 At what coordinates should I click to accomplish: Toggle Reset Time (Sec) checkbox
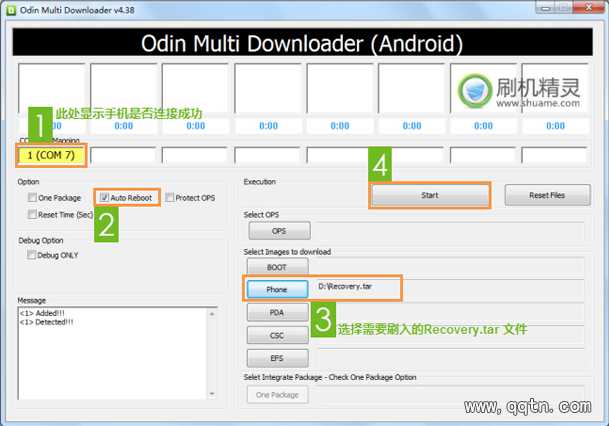pos(32,214)
